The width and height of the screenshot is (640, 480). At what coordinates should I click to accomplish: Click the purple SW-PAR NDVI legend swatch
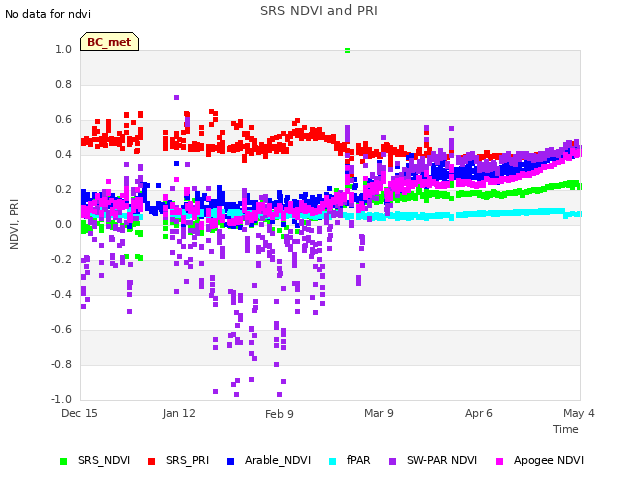pyautogui.click(x=392, y=461)
